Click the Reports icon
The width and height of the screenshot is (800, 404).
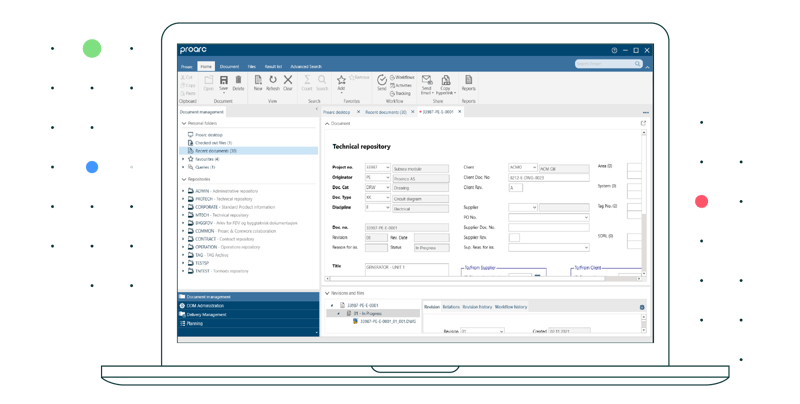pos(468,80)
